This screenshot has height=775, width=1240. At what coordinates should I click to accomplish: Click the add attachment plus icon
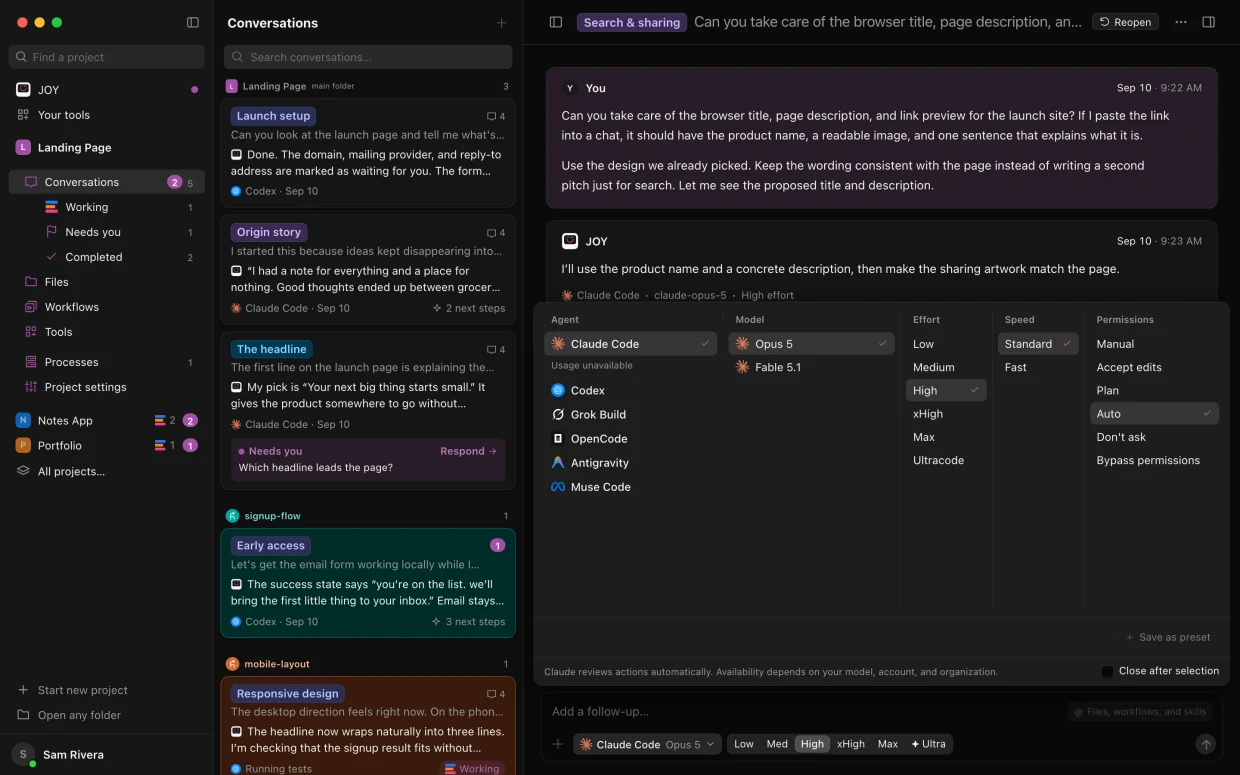(558, 744)
